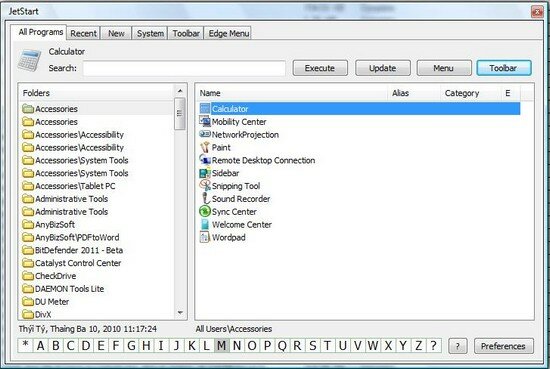The width and height of the screenshot is (550, 369).
Task: Select the 'Remote Desktop Connection' entry
Action: [x=263, y=160]
